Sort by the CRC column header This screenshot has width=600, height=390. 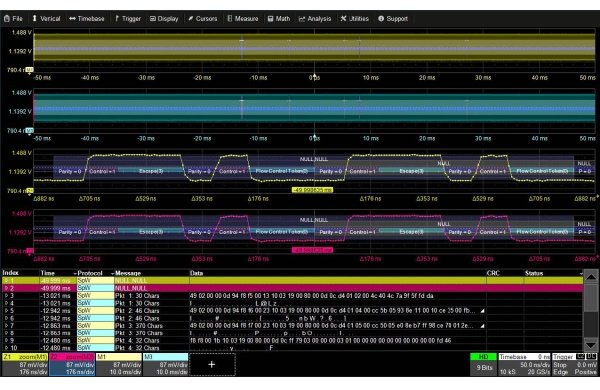tap(493, 273)
